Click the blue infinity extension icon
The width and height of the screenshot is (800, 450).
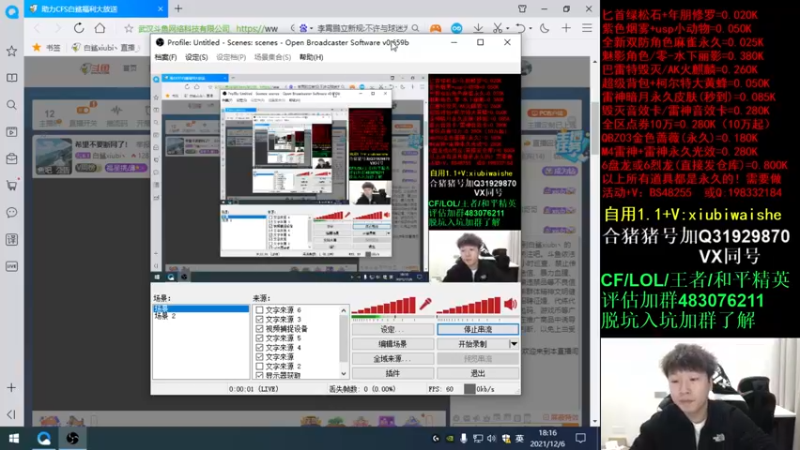457,29
